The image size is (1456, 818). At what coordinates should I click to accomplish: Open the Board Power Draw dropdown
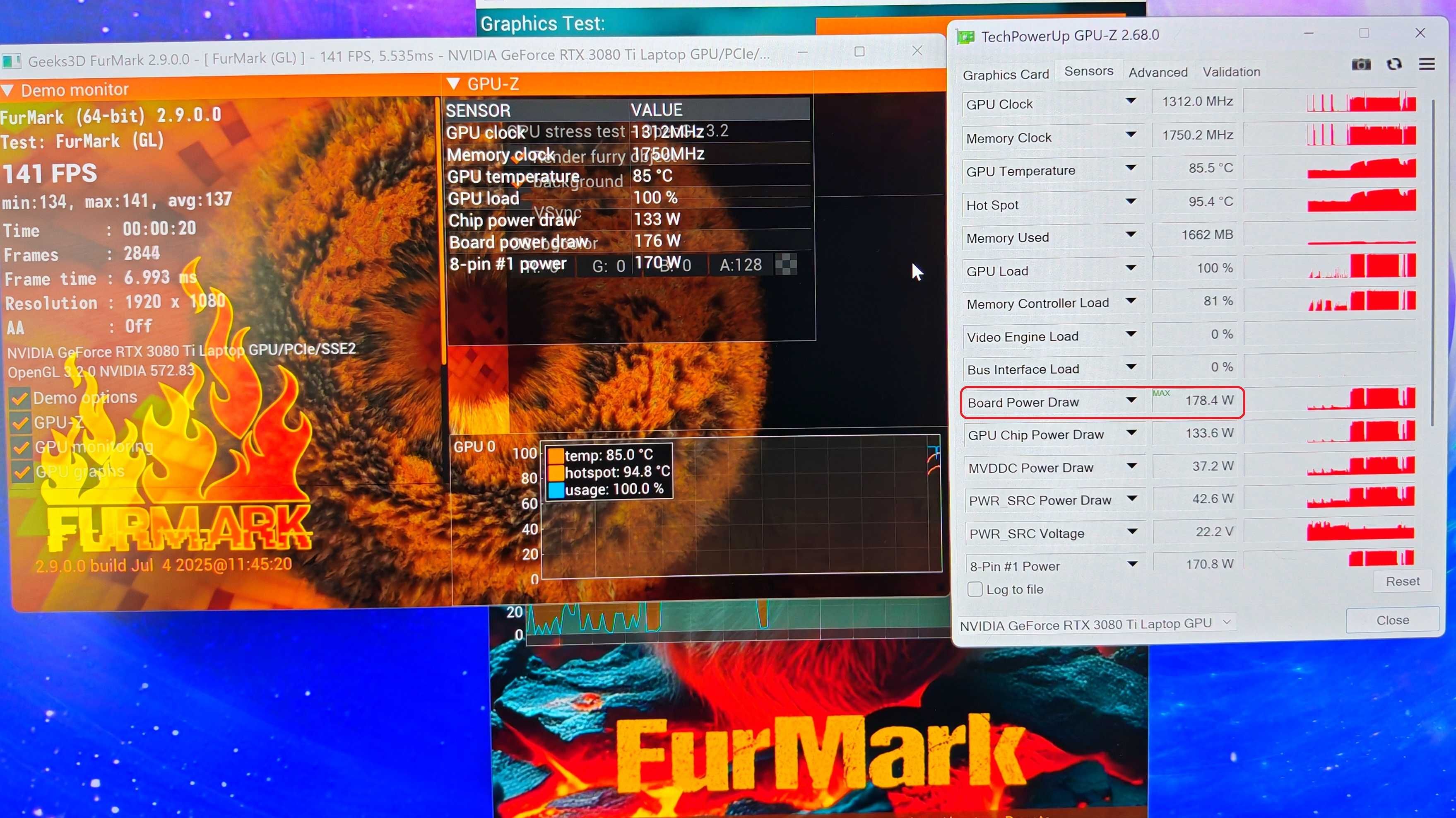[x=1131, y=400]
